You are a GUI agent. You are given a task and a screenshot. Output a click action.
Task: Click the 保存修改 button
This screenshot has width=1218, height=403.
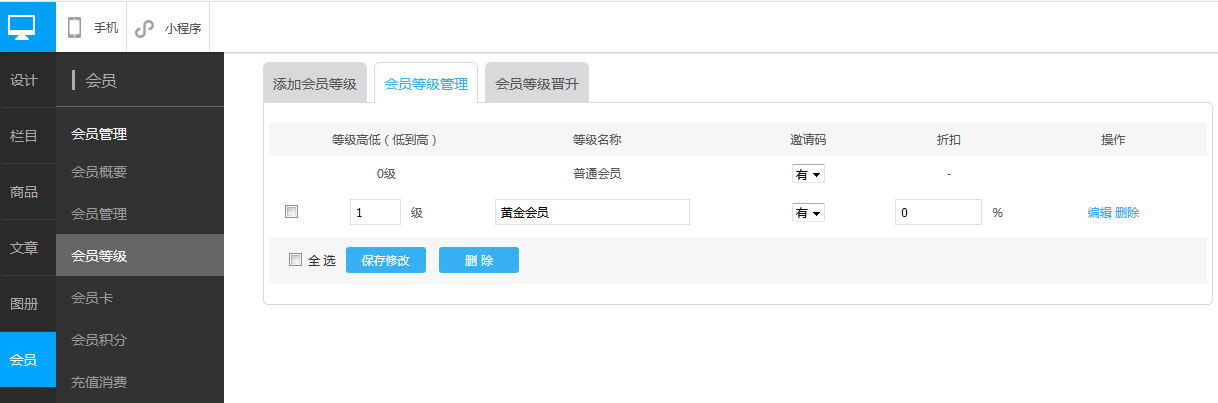386,260
